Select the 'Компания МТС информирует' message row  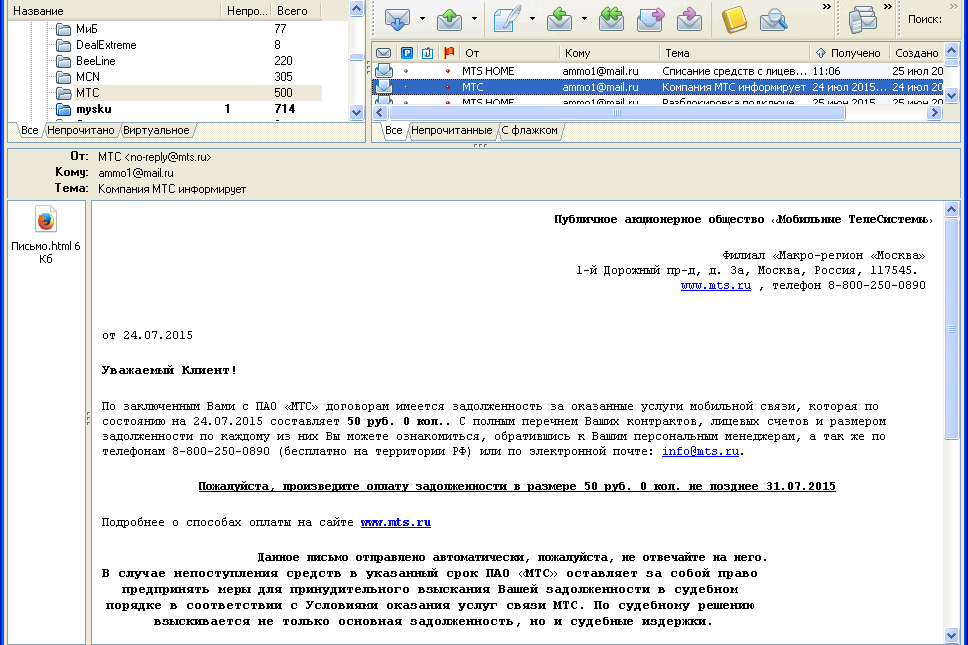[x=658, y=87]
